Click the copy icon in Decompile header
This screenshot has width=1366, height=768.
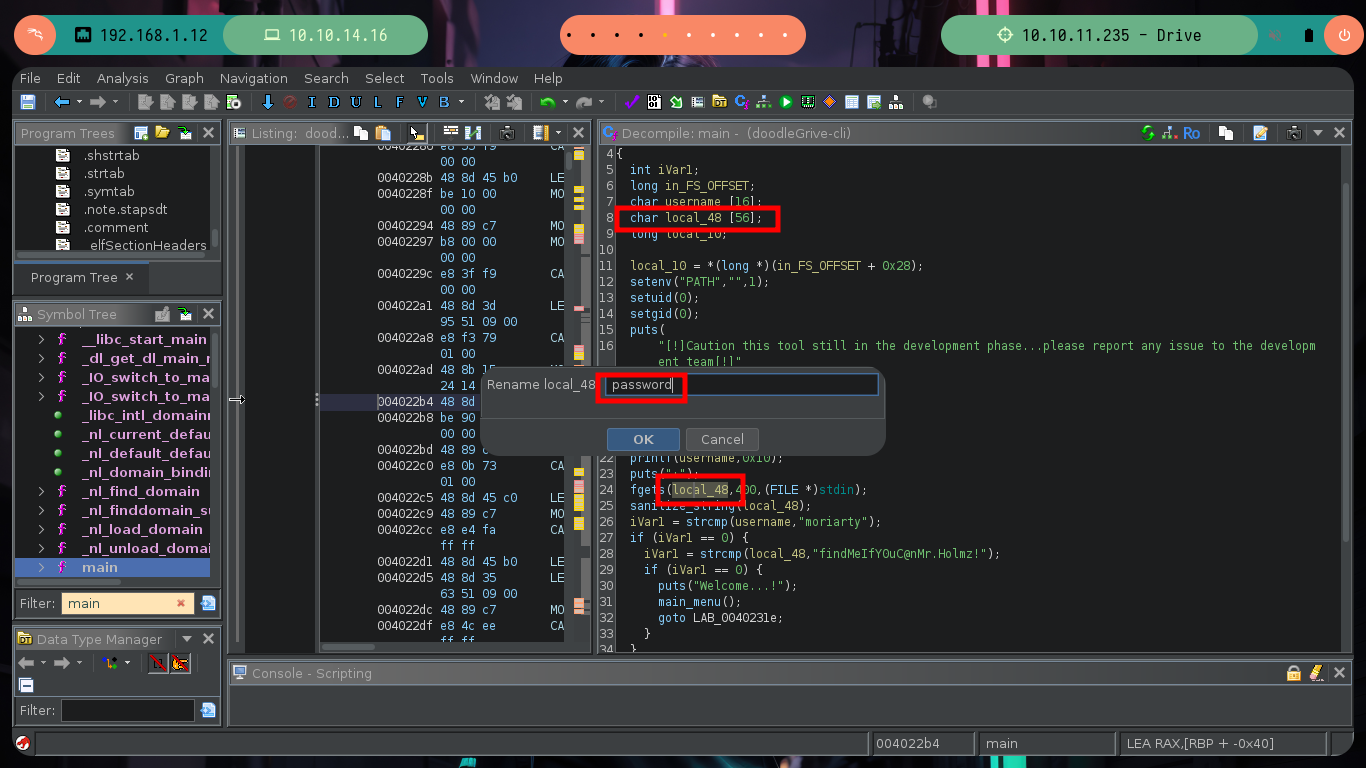point(1226,133)
